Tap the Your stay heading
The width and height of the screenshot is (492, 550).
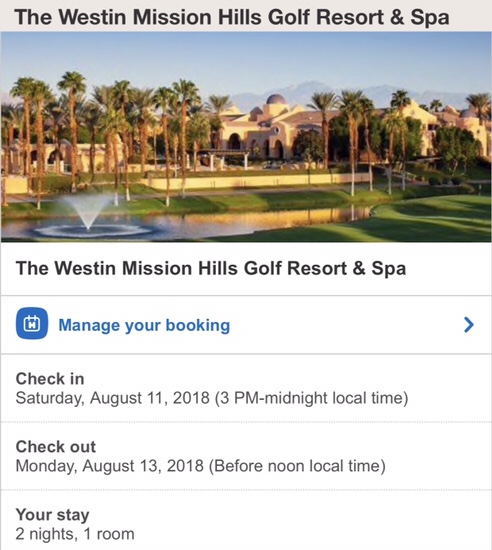coord(52,515)
